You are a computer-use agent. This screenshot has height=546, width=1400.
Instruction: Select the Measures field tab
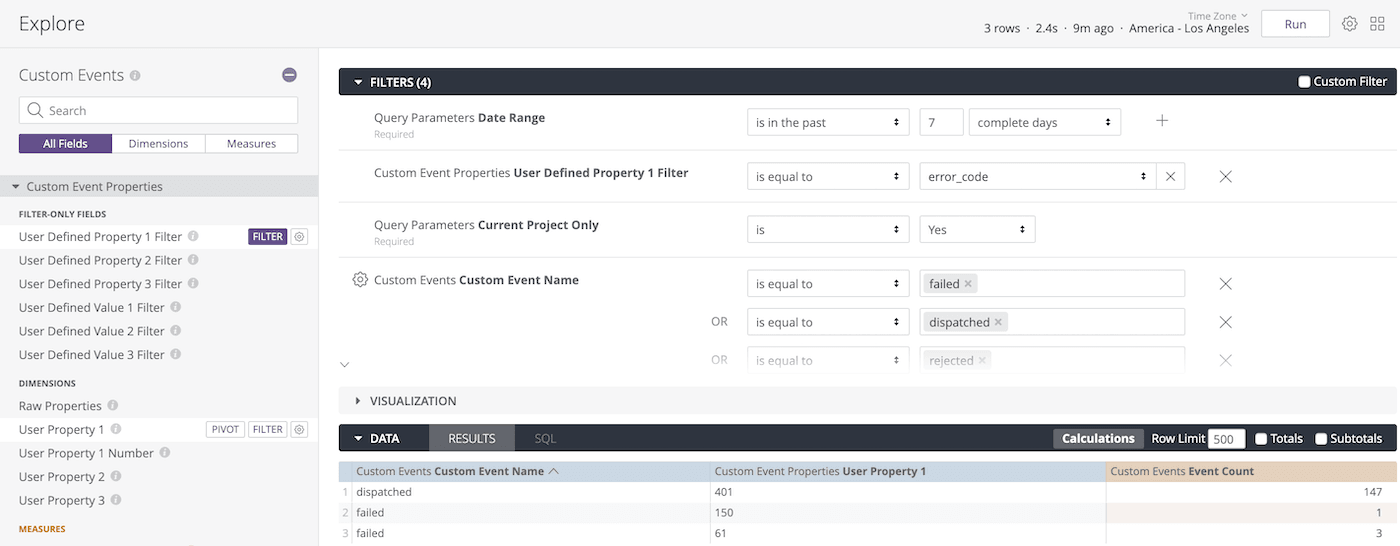tap(251, 144)
